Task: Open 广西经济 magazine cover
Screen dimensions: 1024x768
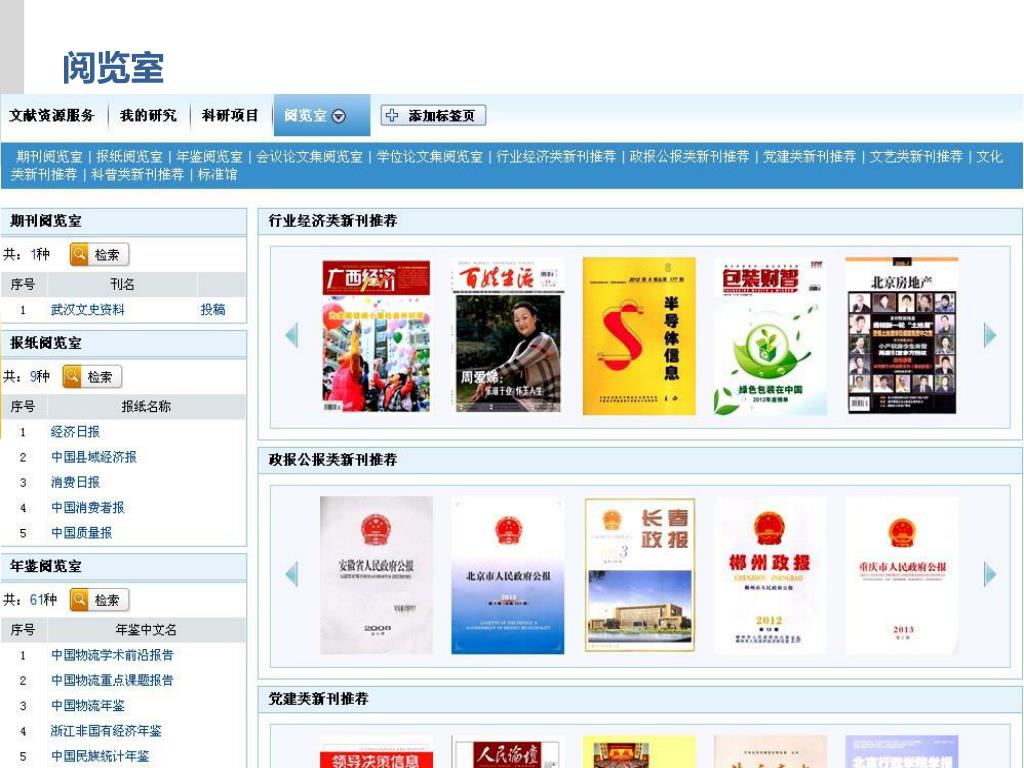Action: pyautogui.click(x=376, y=336)
